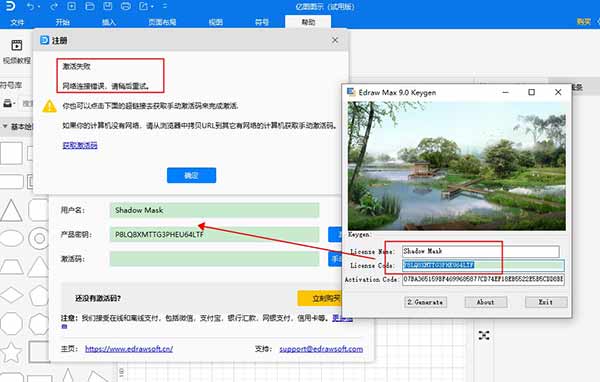Click the fit-to-window icon below the Keygen

pos(484,336)
